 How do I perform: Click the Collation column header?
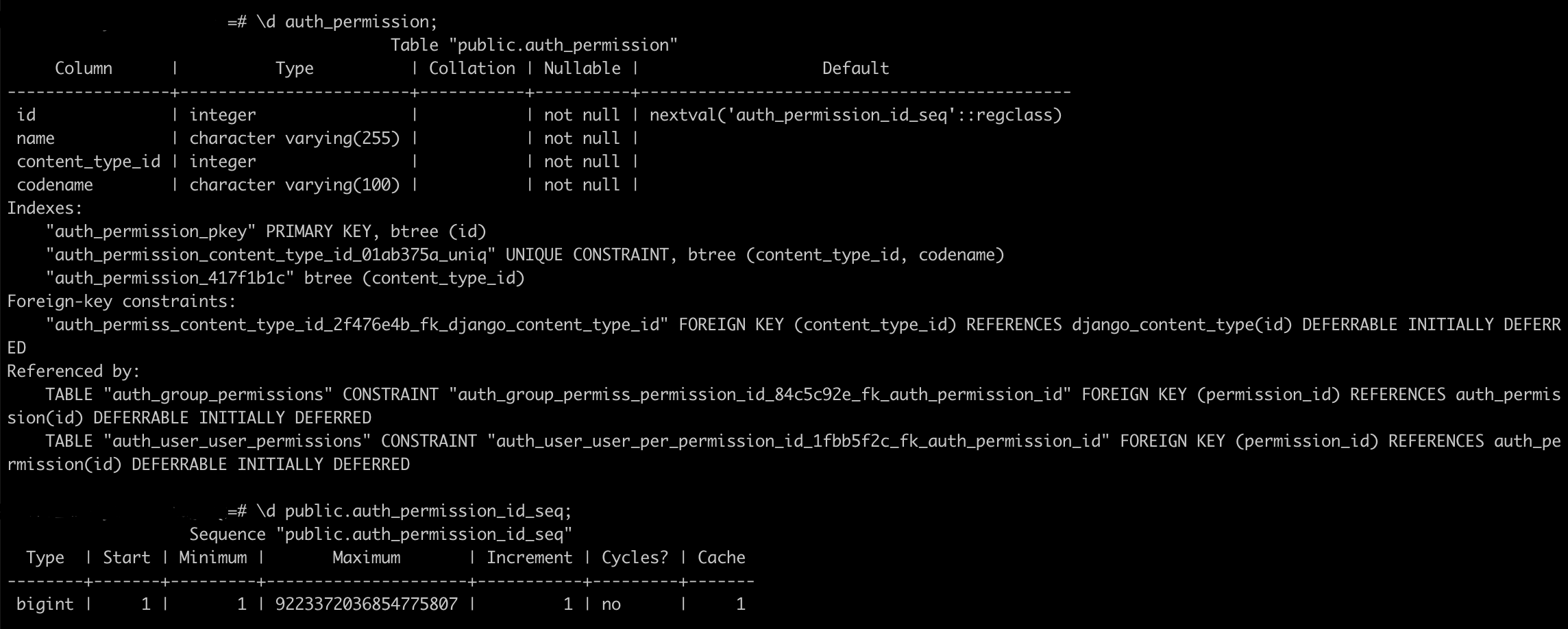click(471, 69)
